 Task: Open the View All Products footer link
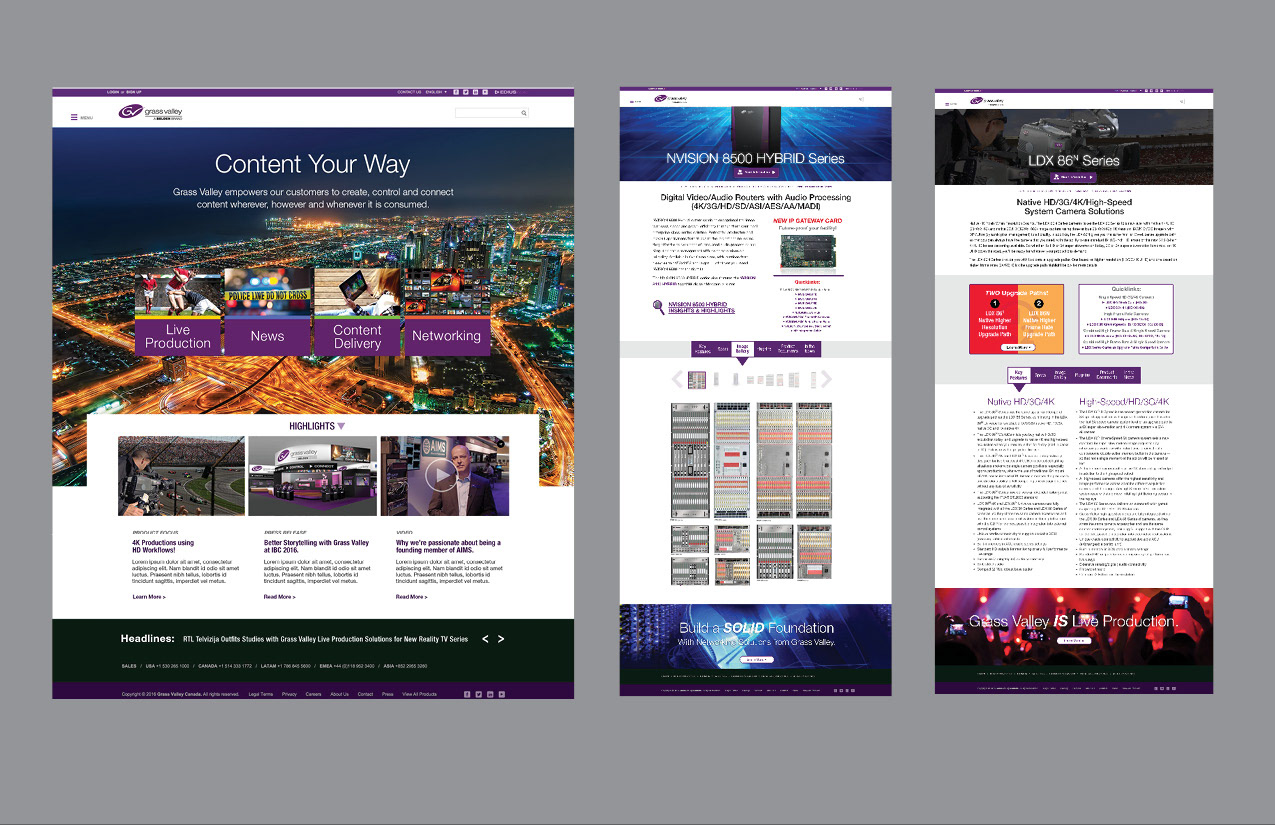(420, 694)
